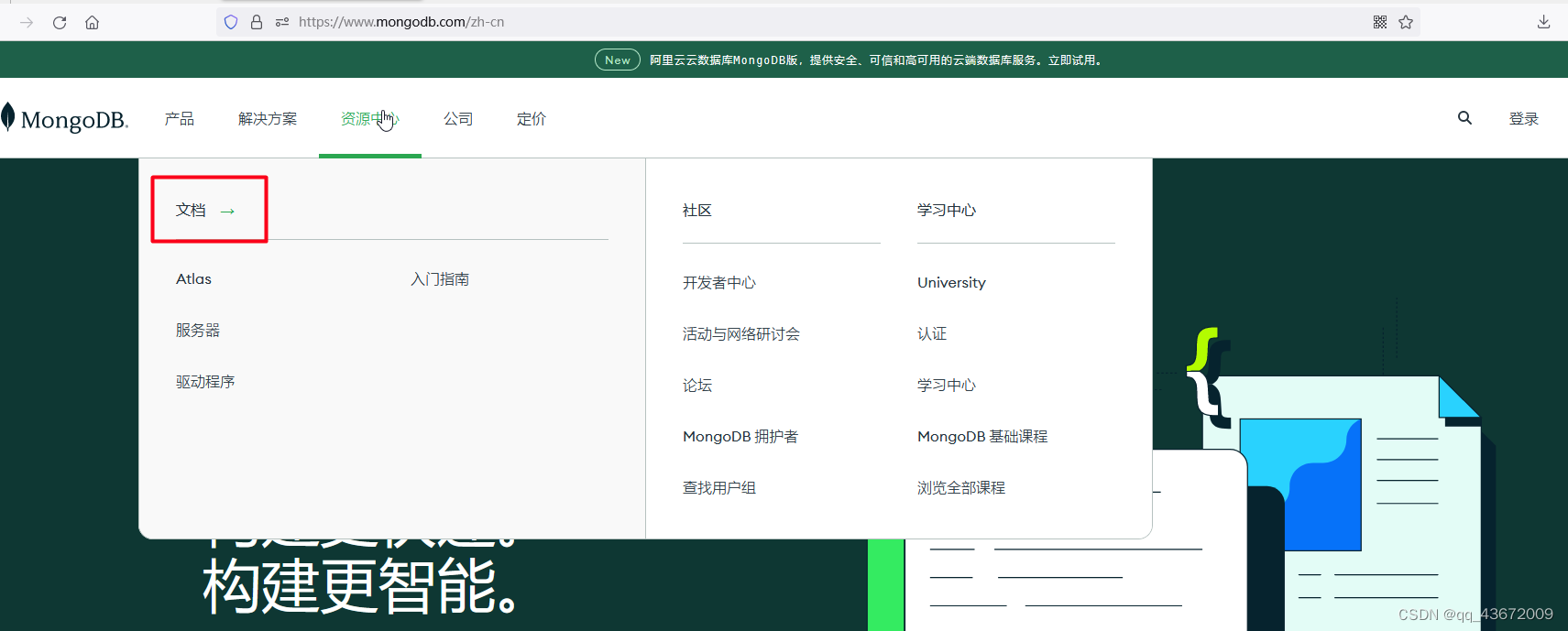Open 开发者中心

719,283
